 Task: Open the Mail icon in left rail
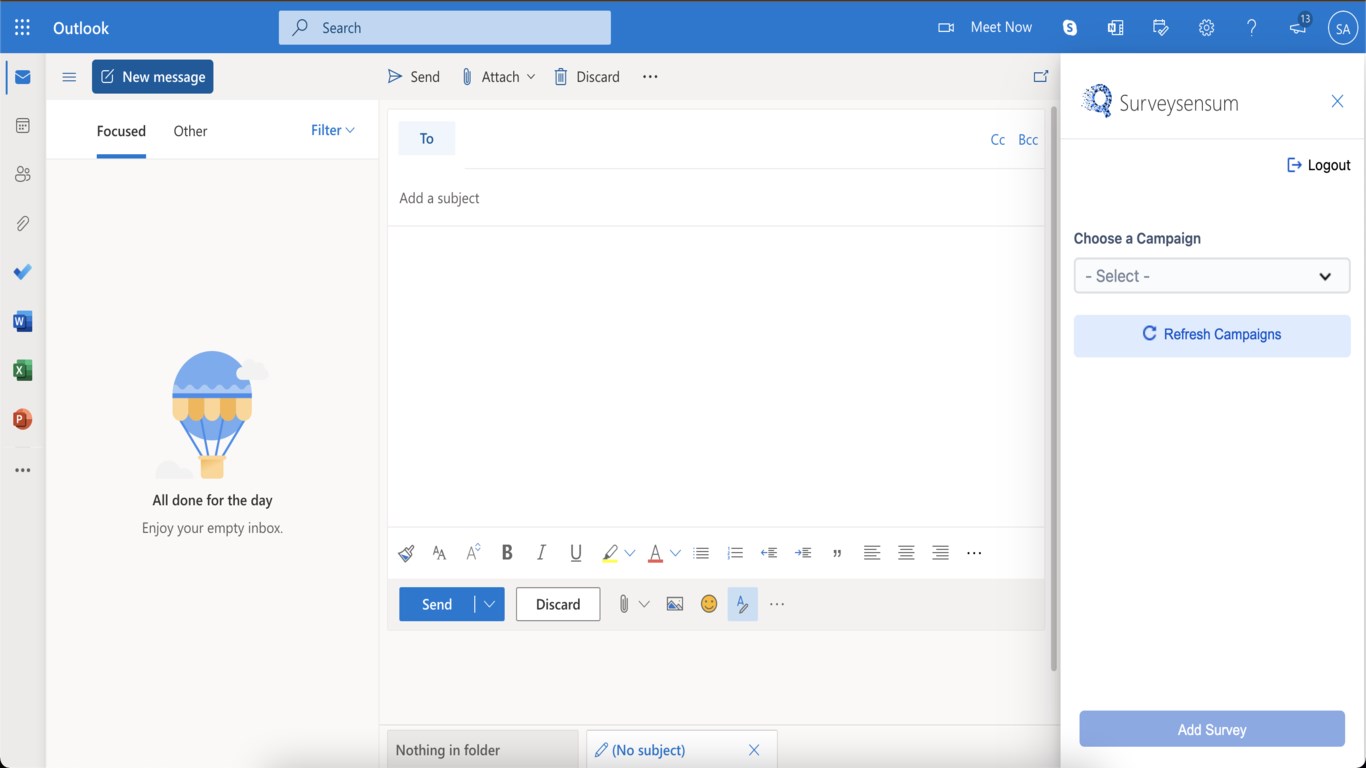22,77
